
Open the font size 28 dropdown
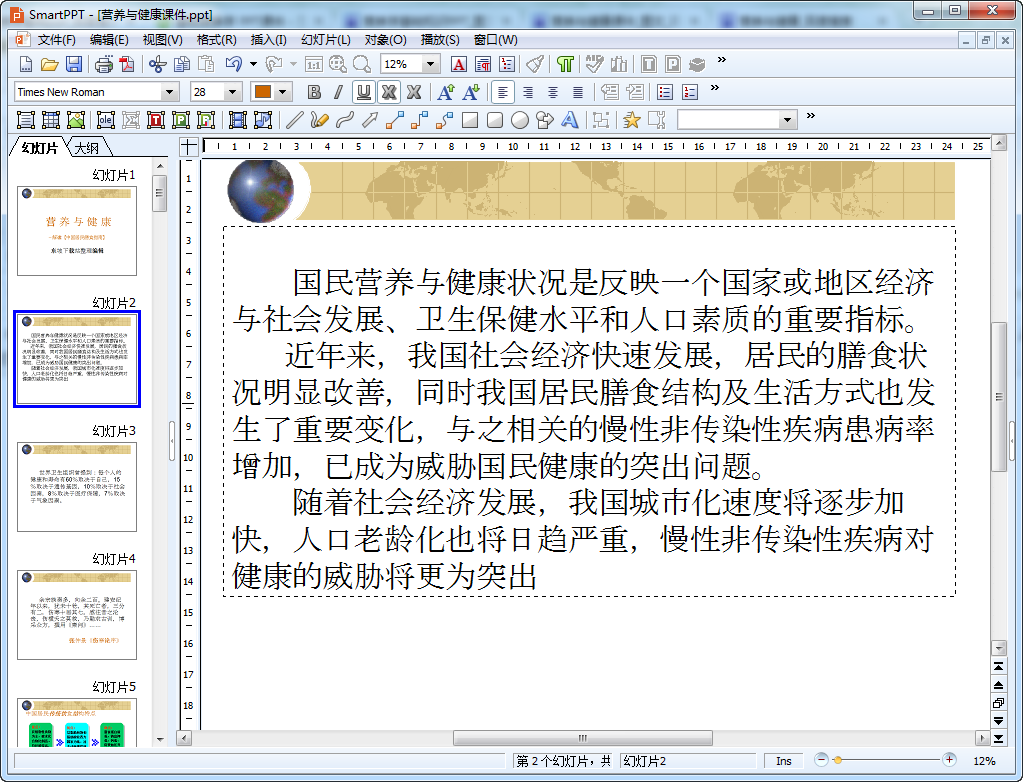(x=232, y=92)
